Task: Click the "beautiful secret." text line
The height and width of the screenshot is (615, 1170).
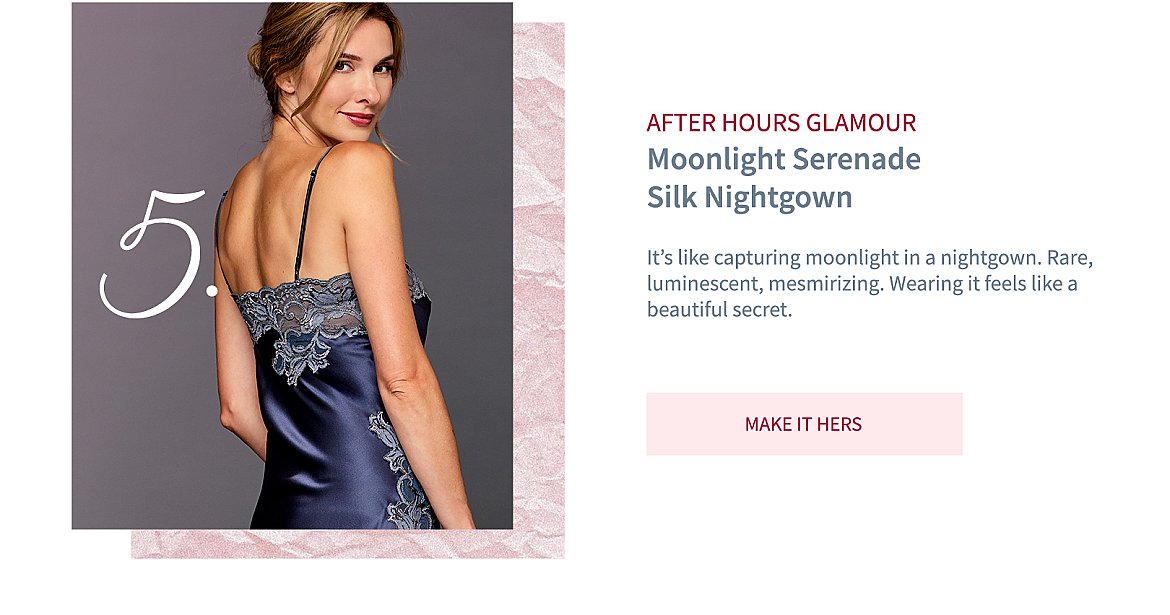Action: (x=719, y=310)
